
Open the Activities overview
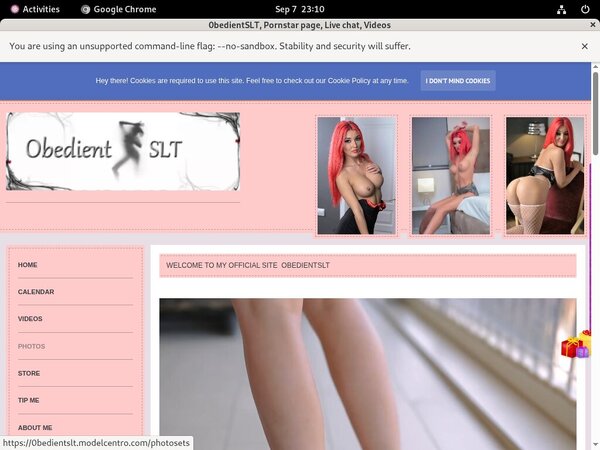coord(34,9)
